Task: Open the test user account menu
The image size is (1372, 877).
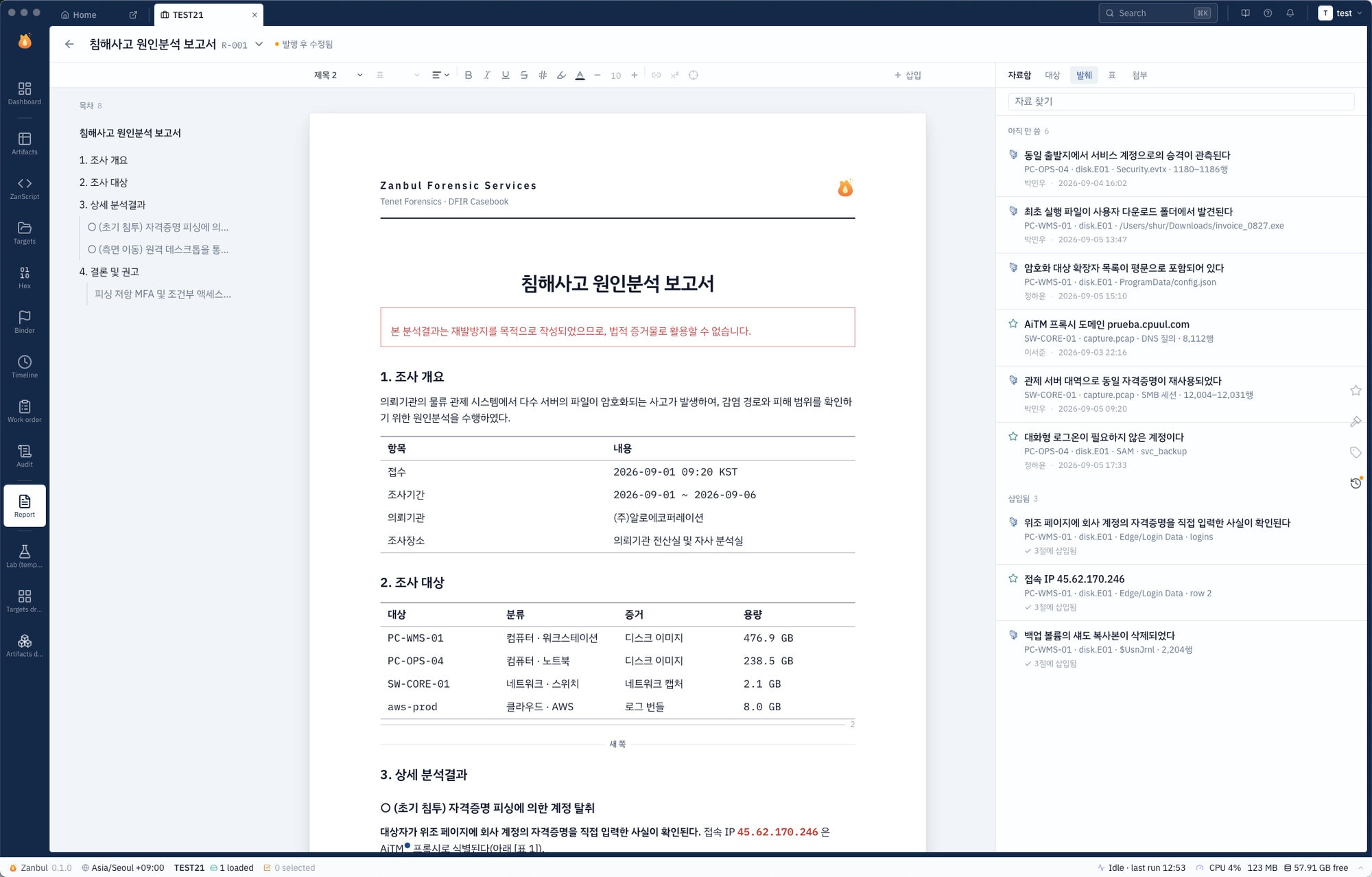Action: tap(1340, 13)
